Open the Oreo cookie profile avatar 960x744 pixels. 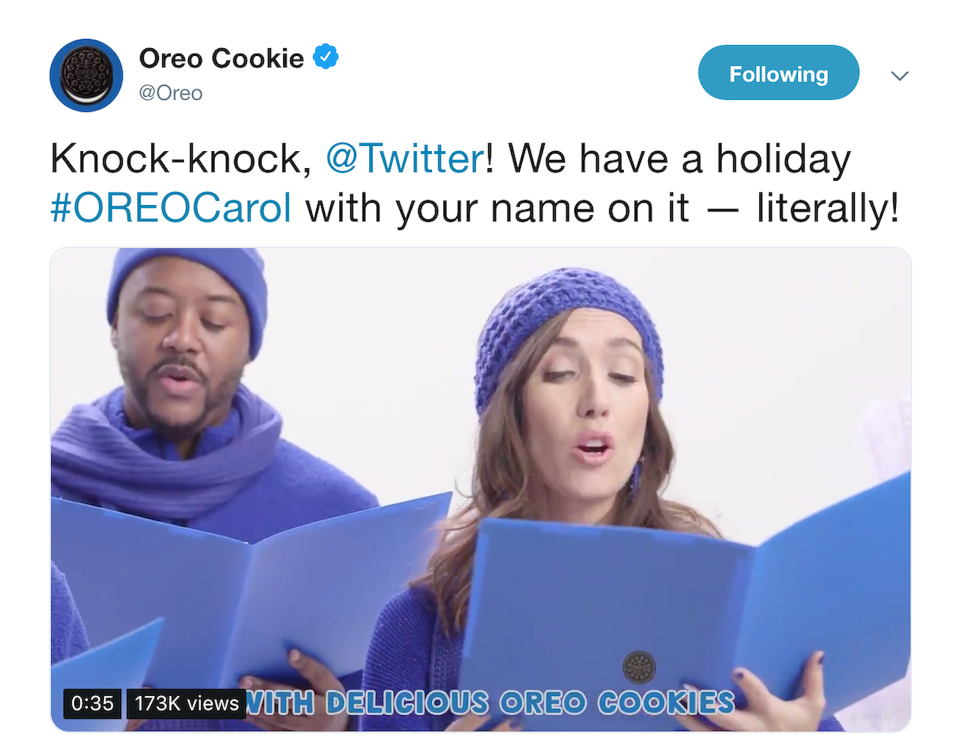tap(86, 75)
